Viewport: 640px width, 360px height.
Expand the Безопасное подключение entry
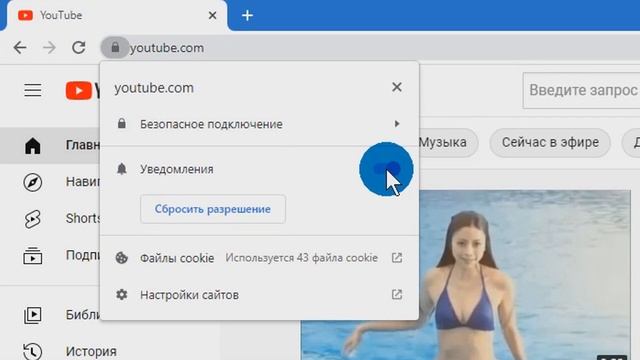259,124
